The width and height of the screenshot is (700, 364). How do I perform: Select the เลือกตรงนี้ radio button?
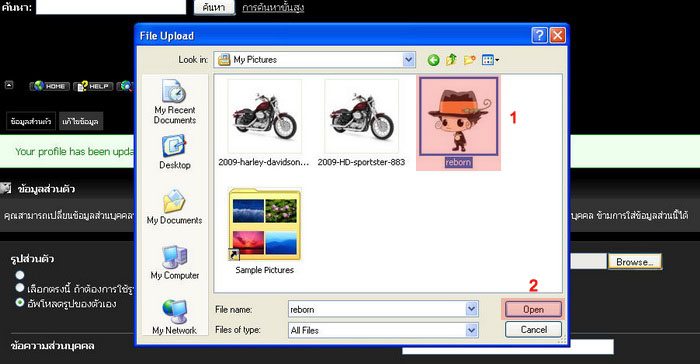coord(20,288)
